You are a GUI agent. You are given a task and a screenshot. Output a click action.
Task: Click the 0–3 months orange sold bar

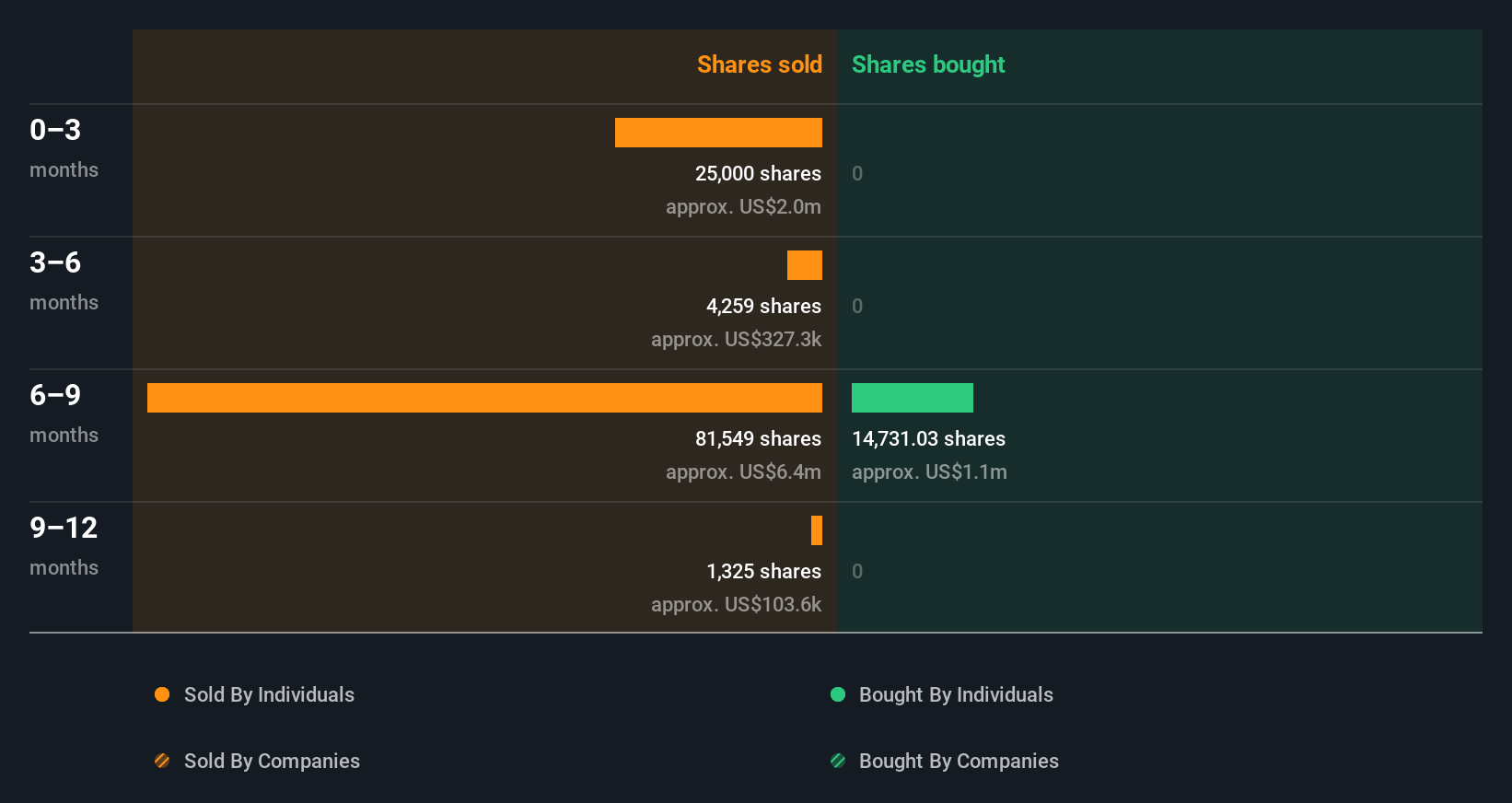click(x=718, y=133)
